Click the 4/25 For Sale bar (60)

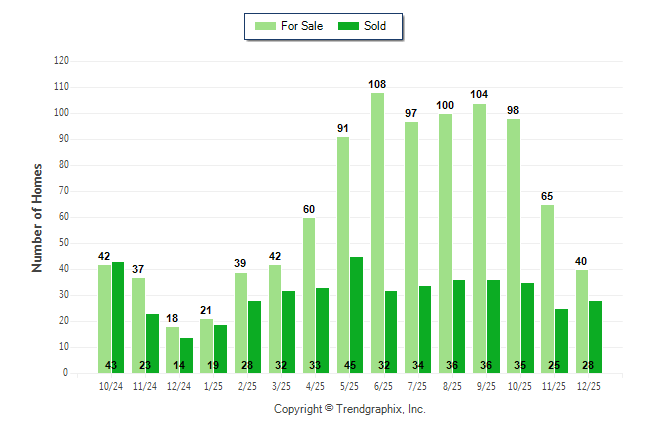coord(309,295)
